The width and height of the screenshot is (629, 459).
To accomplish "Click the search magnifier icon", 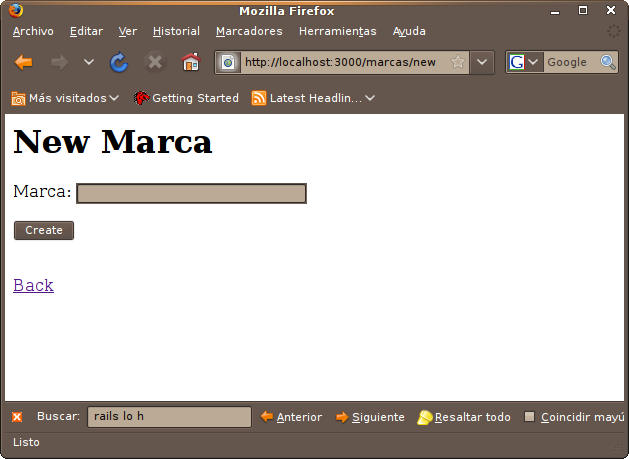I will pyautogui.click(x=608, y=62).
